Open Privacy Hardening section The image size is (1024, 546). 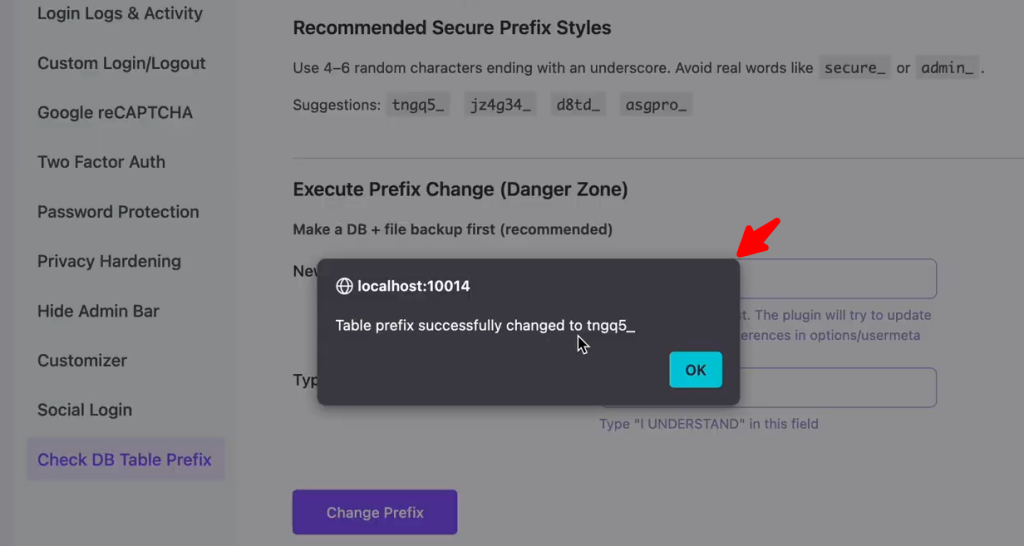point(109,261)
